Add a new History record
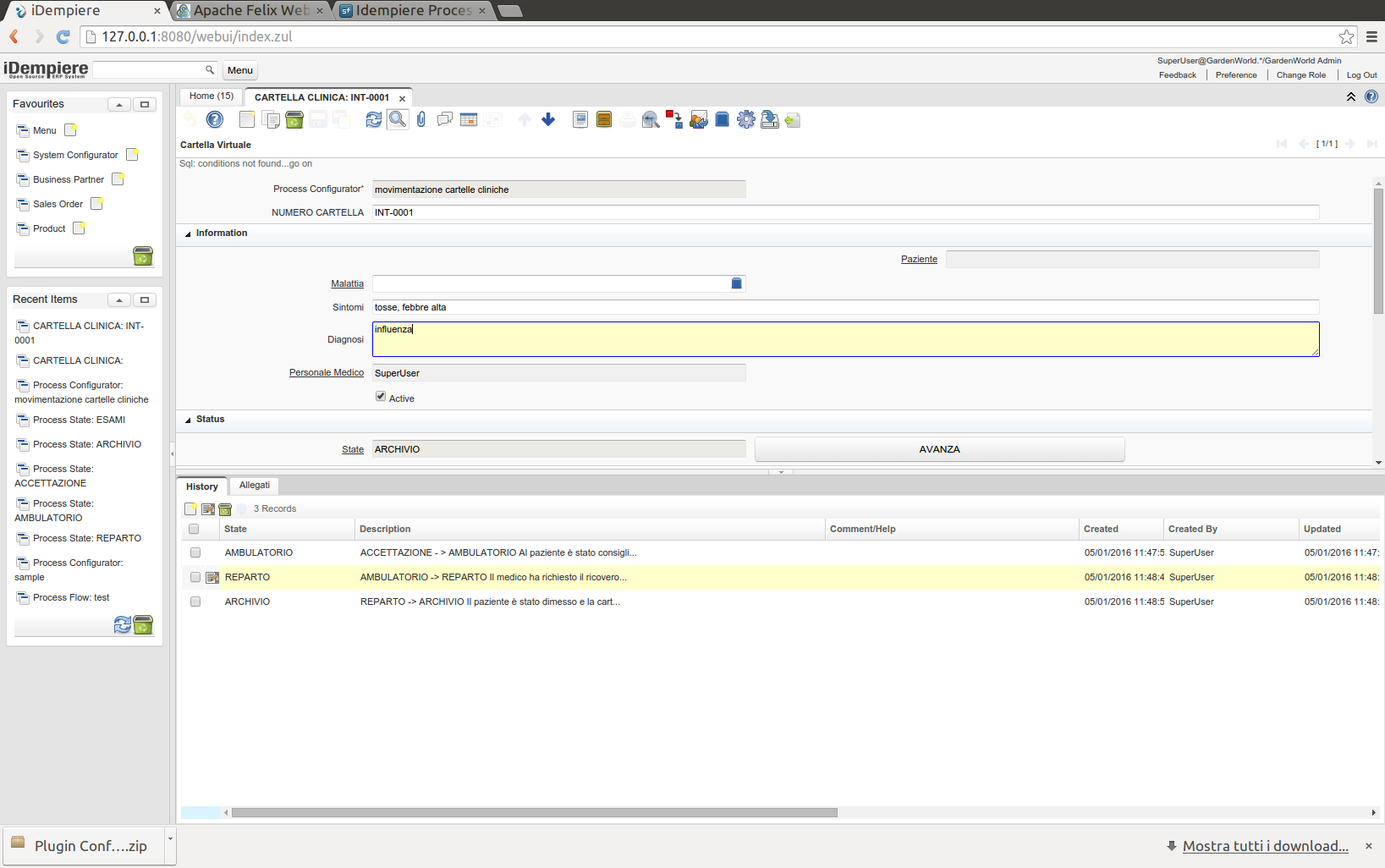 (191, 508)
